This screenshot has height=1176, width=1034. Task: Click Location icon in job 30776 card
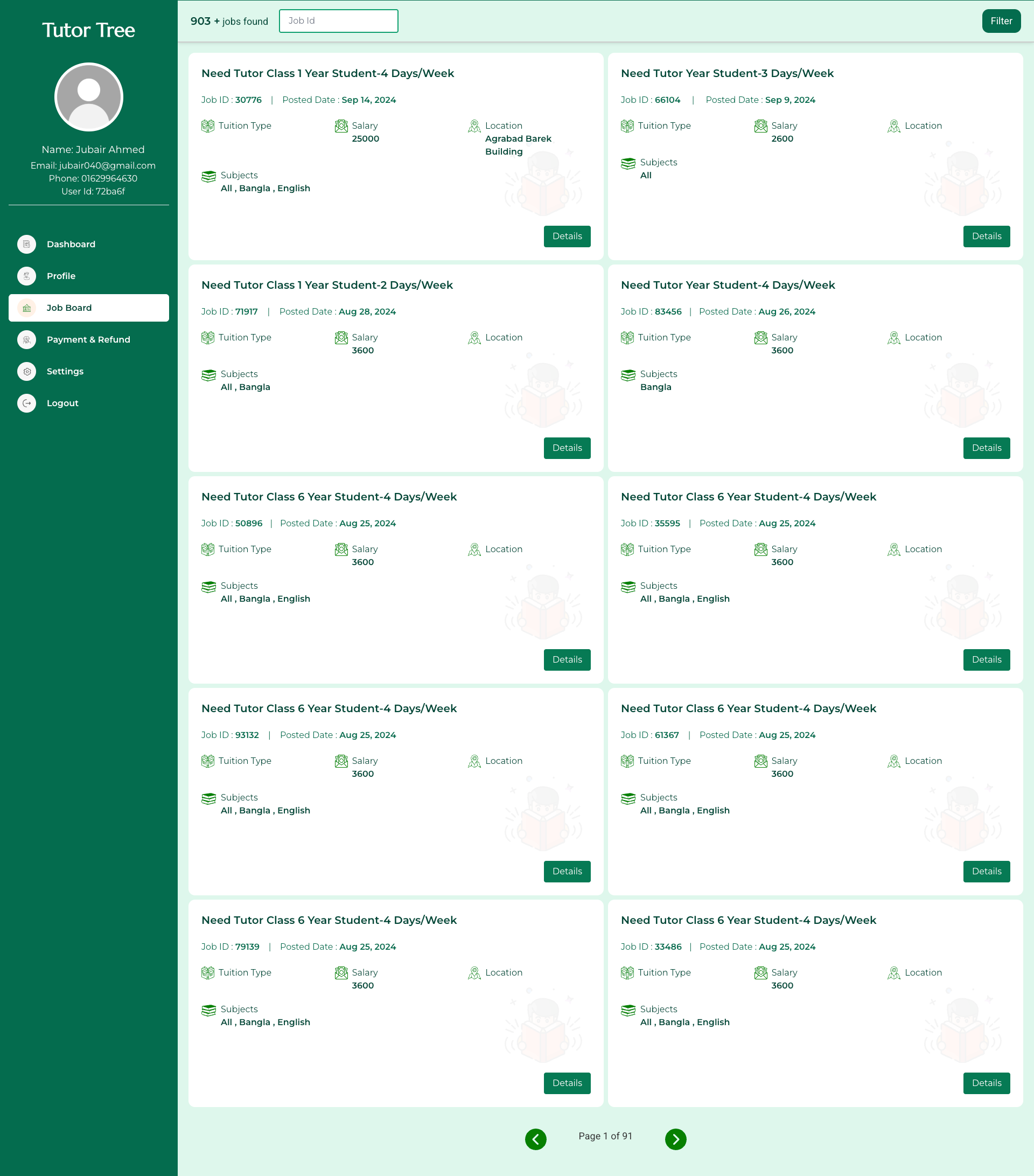474,126
